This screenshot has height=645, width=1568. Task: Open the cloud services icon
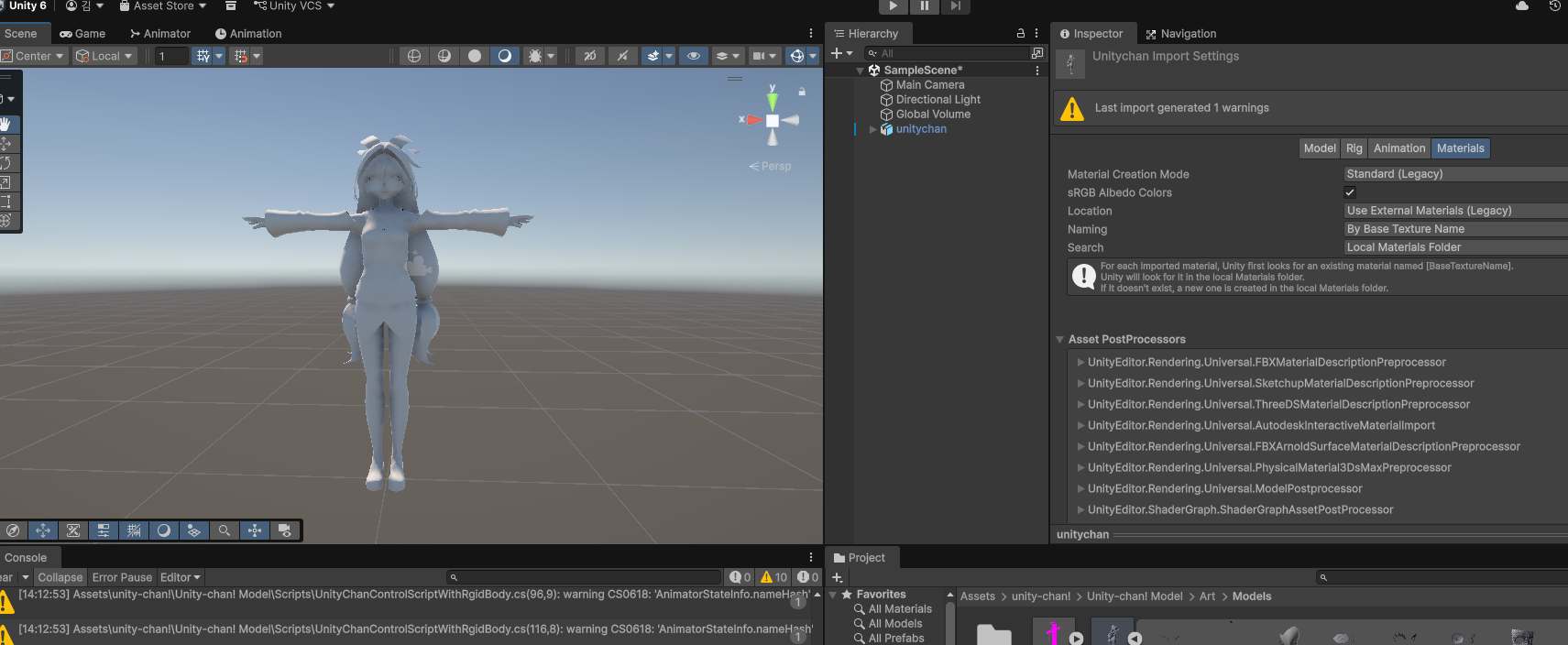[x=1522, y=5]
